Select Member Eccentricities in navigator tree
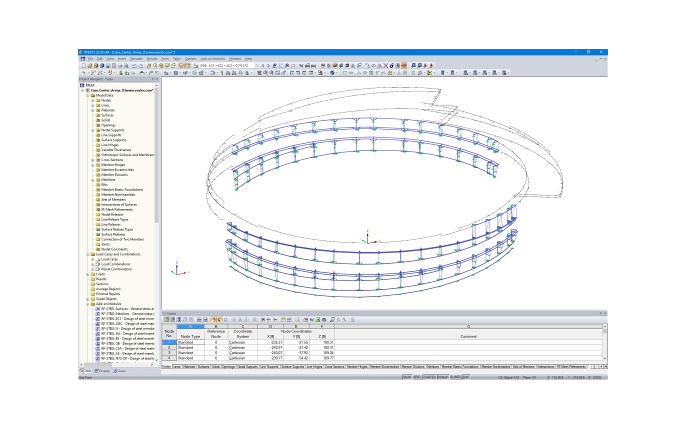The width and height of the screenshot is (686, 429). [117, 170]
